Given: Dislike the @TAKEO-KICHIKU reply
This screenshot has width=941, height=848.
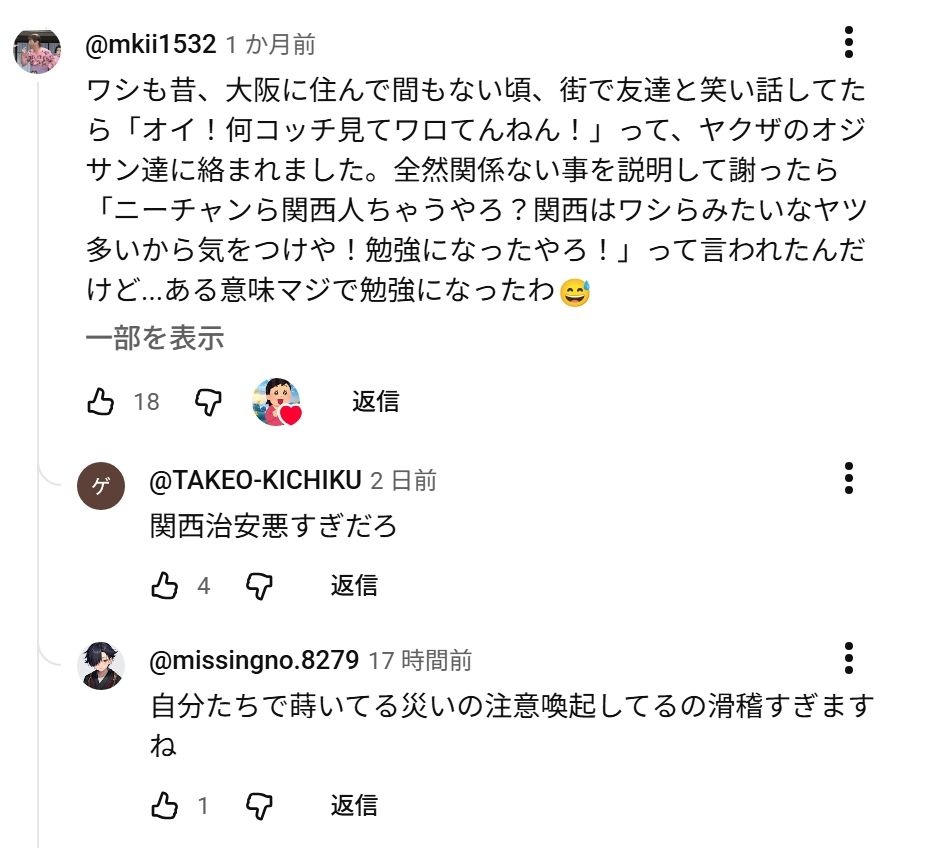Looking at the screenshot, I should 259,586.
